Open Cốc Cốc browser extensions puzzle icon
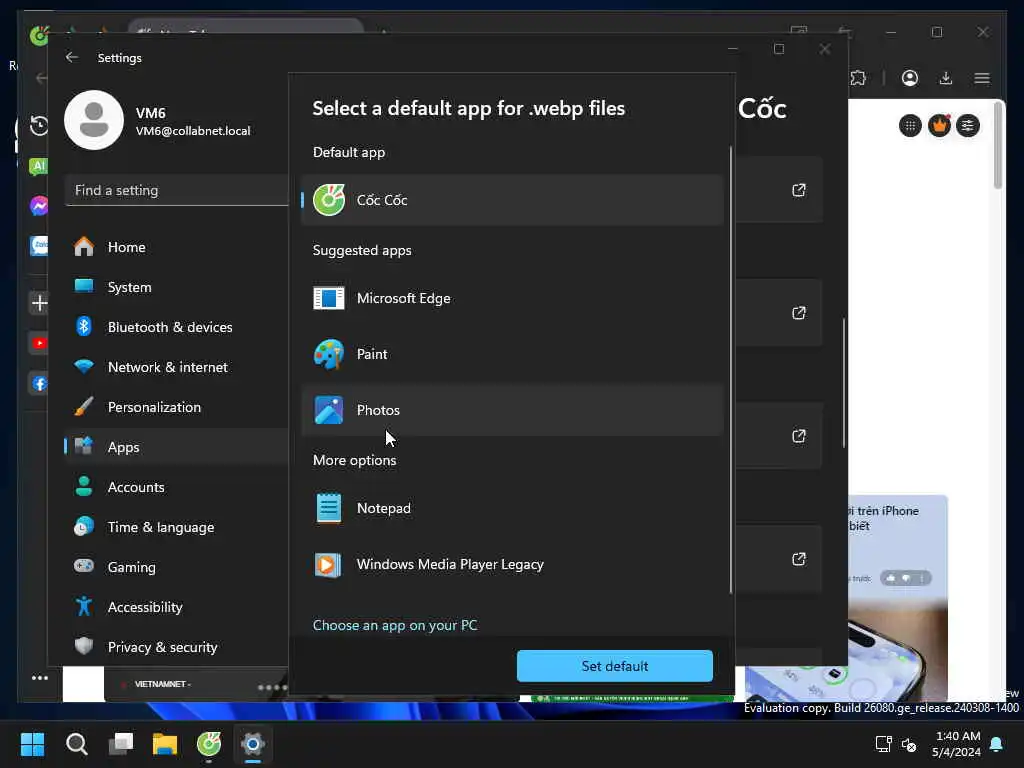1024x768 pixels. 858,78
